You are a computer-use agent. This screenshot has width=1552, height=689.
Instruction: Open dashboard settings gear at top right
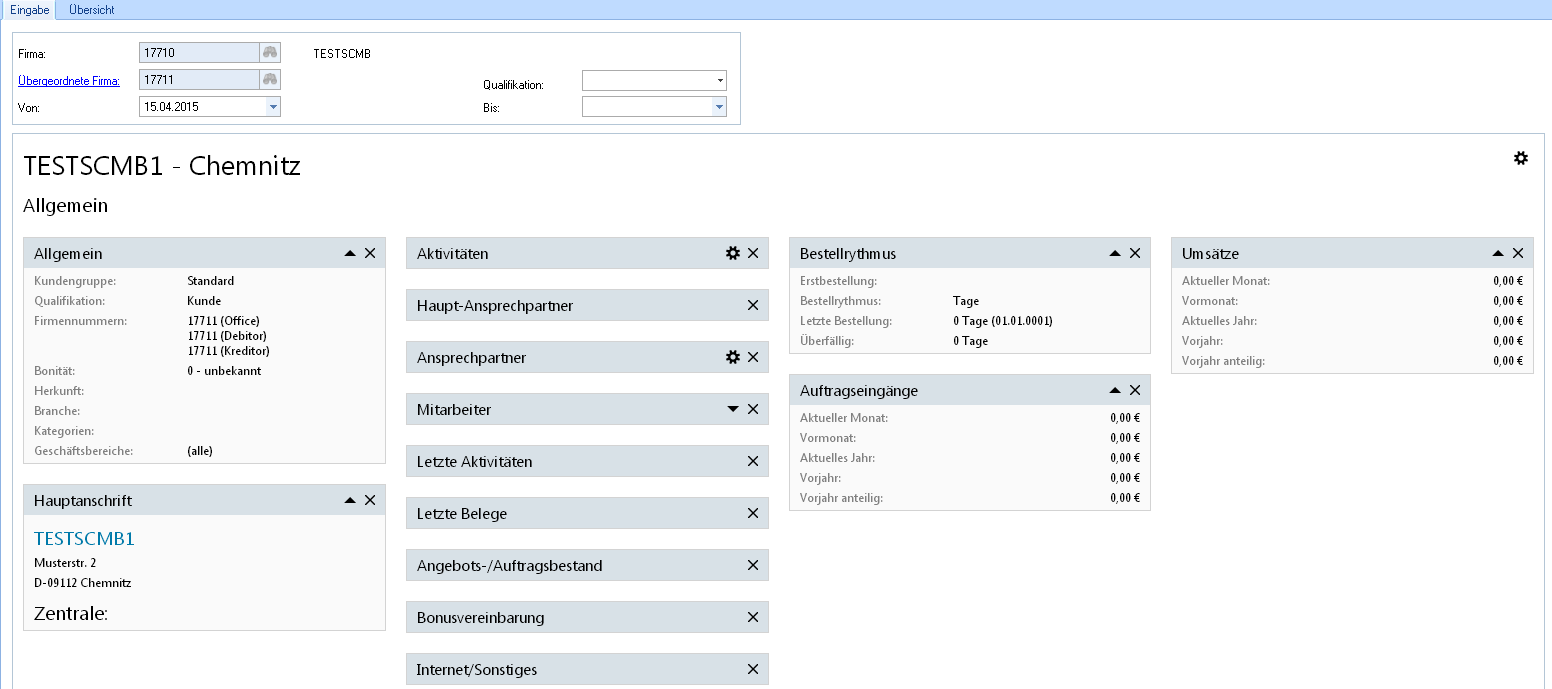[1520, 158]
